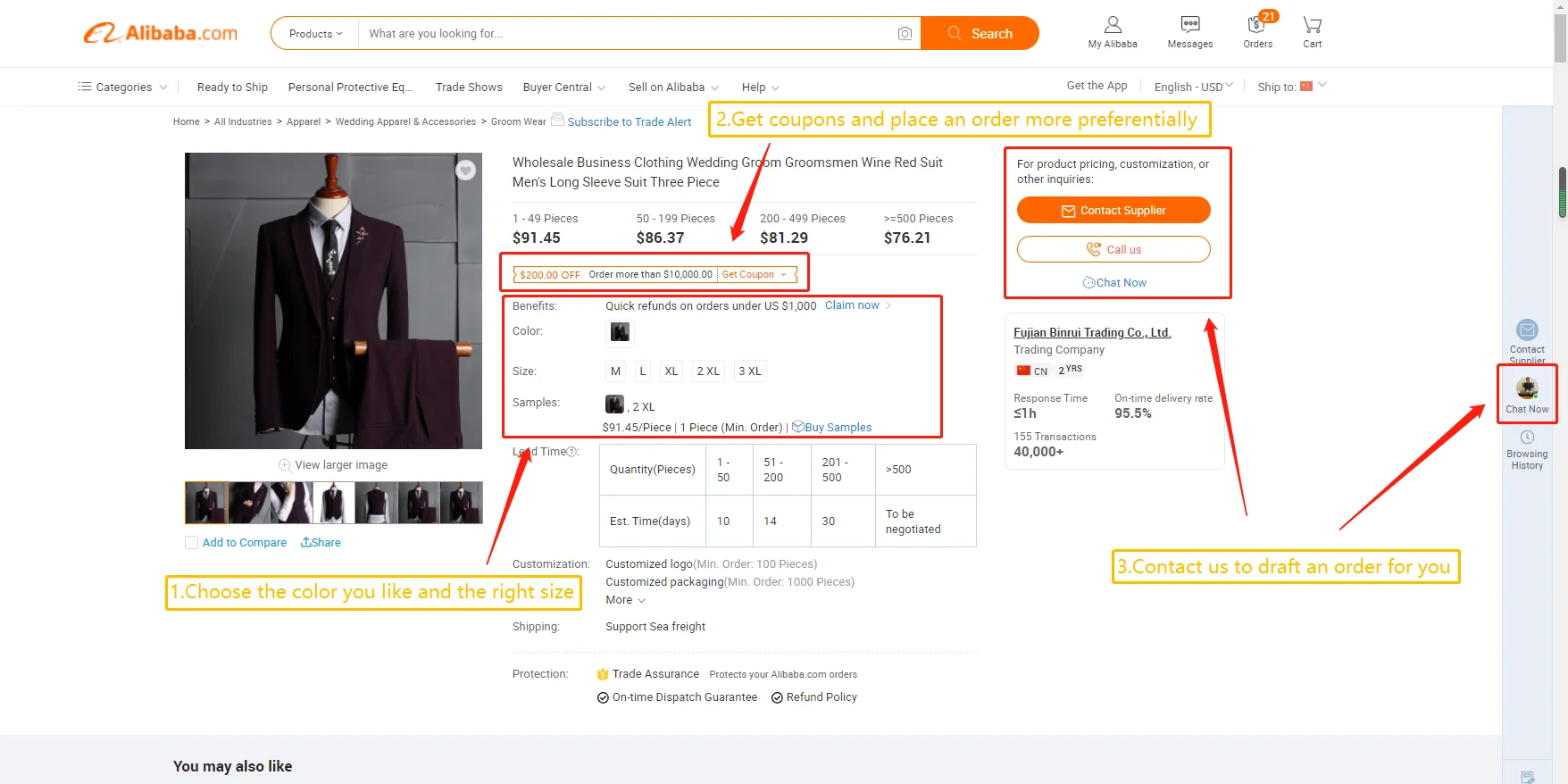Click the Trade Assurance shield icon

(603, 674)
